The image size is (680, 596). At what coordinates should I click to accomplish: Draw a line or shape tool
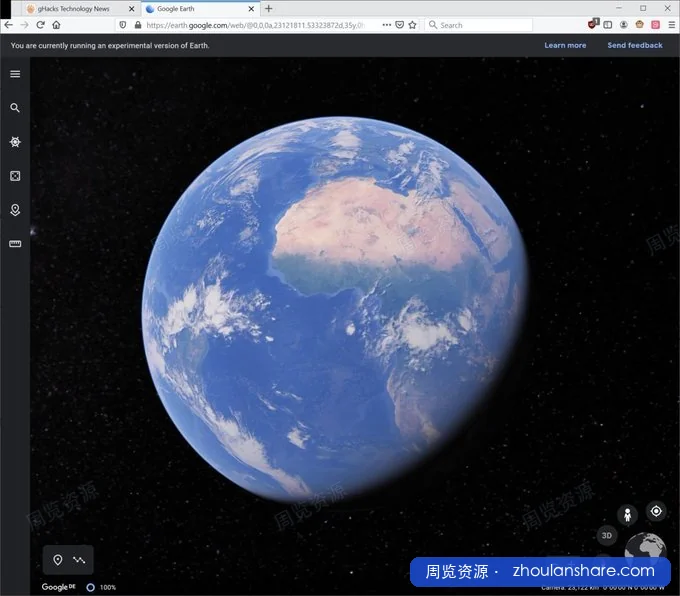click(x=79, y=560)
